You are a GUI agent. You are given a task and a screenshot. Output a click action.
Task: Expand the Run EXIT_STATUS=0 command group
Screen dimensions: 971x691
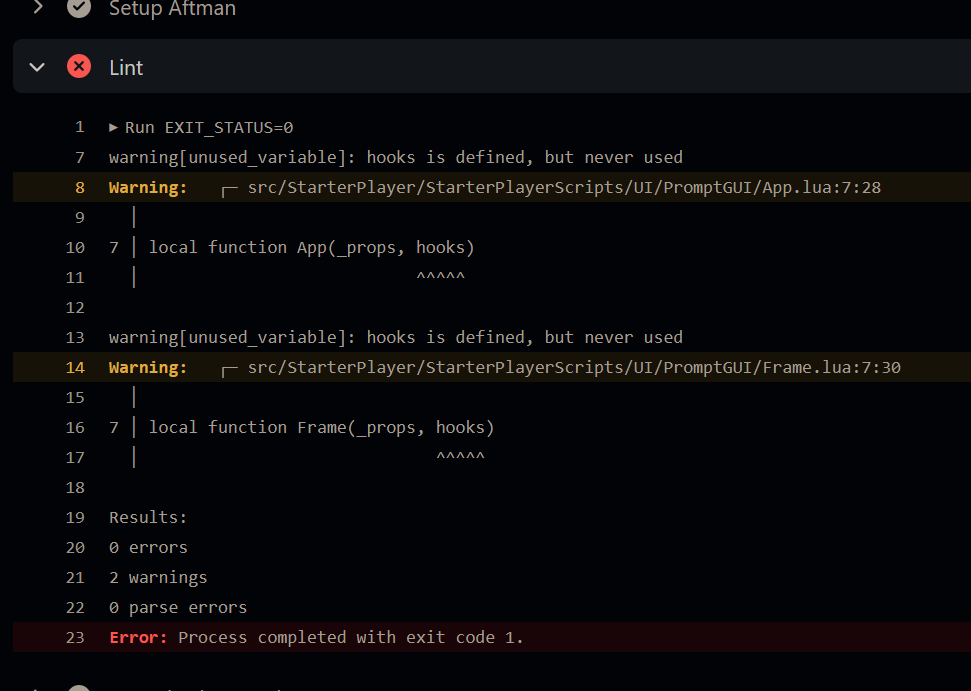113,127
